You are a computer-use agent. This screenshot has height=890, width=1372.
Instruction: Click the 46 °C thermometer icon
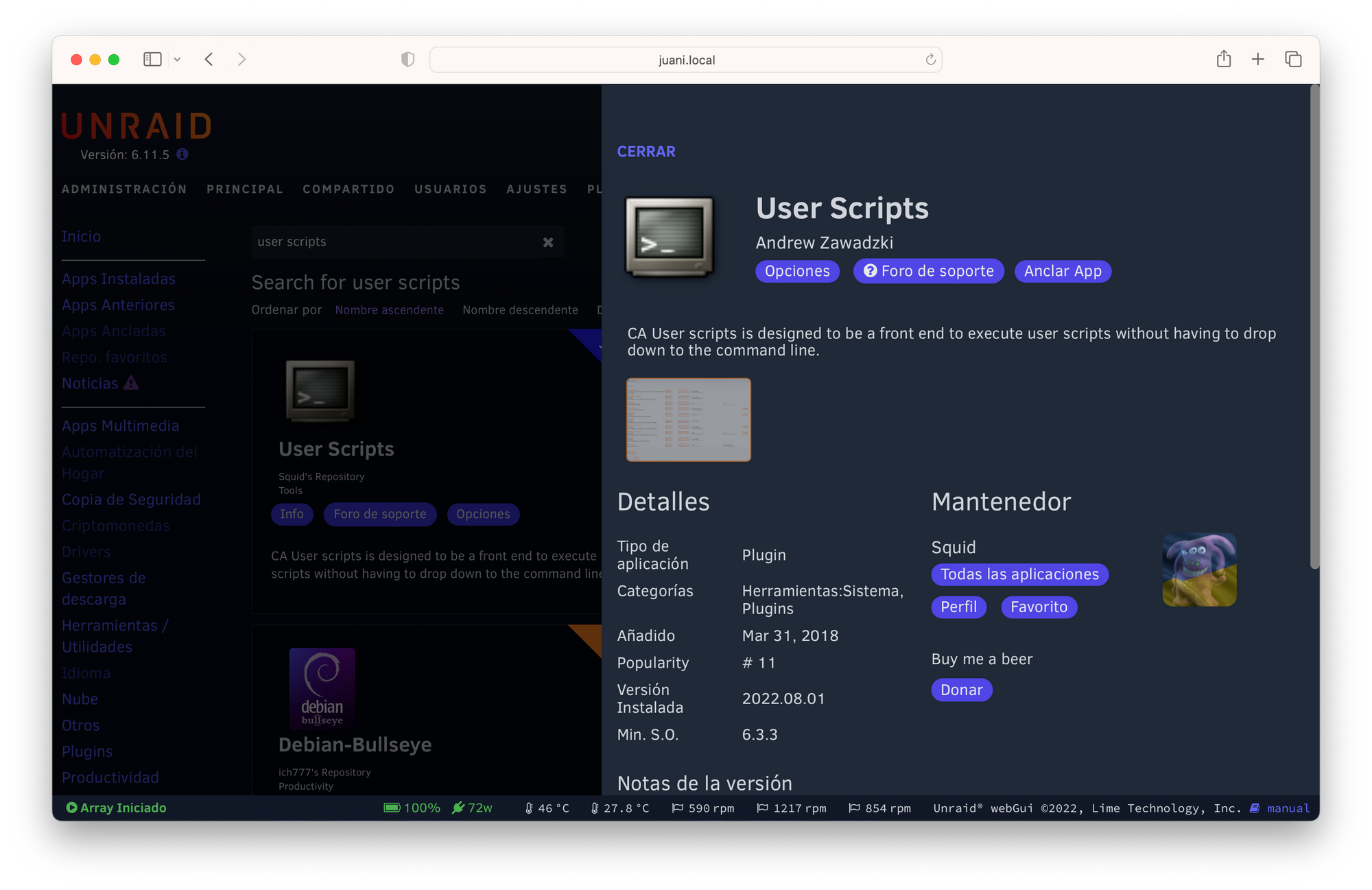(x=529, y=808)
